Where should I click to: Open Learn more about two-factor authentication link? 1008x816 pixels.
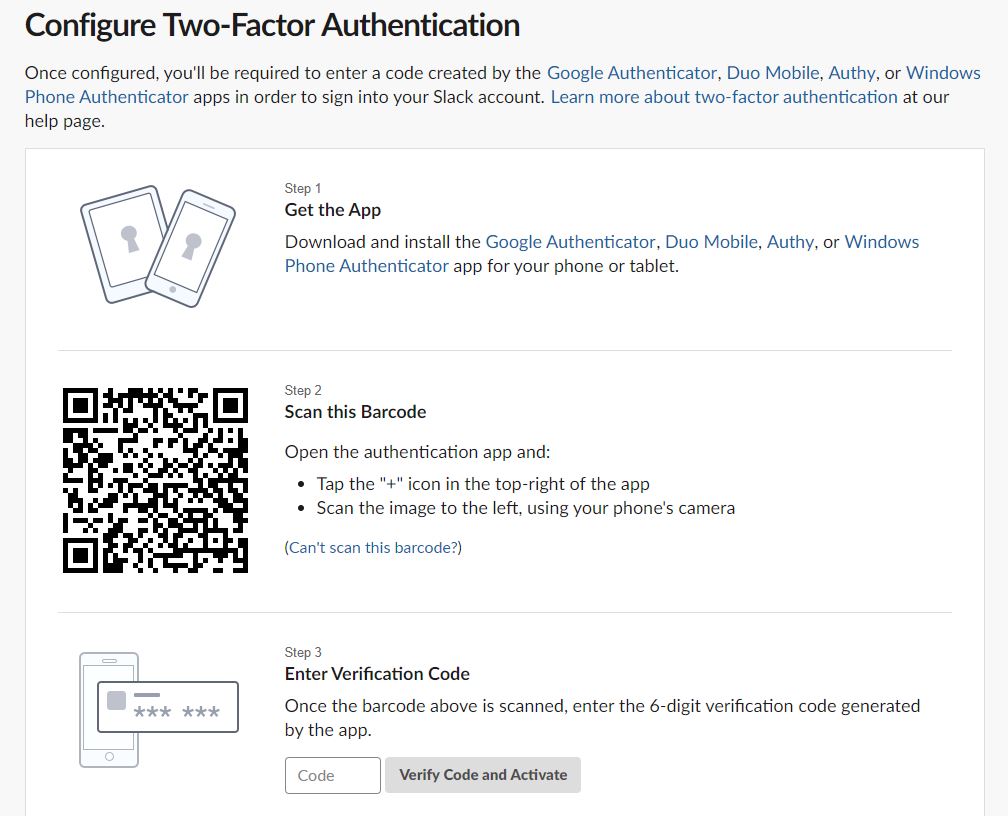point(724,97)
